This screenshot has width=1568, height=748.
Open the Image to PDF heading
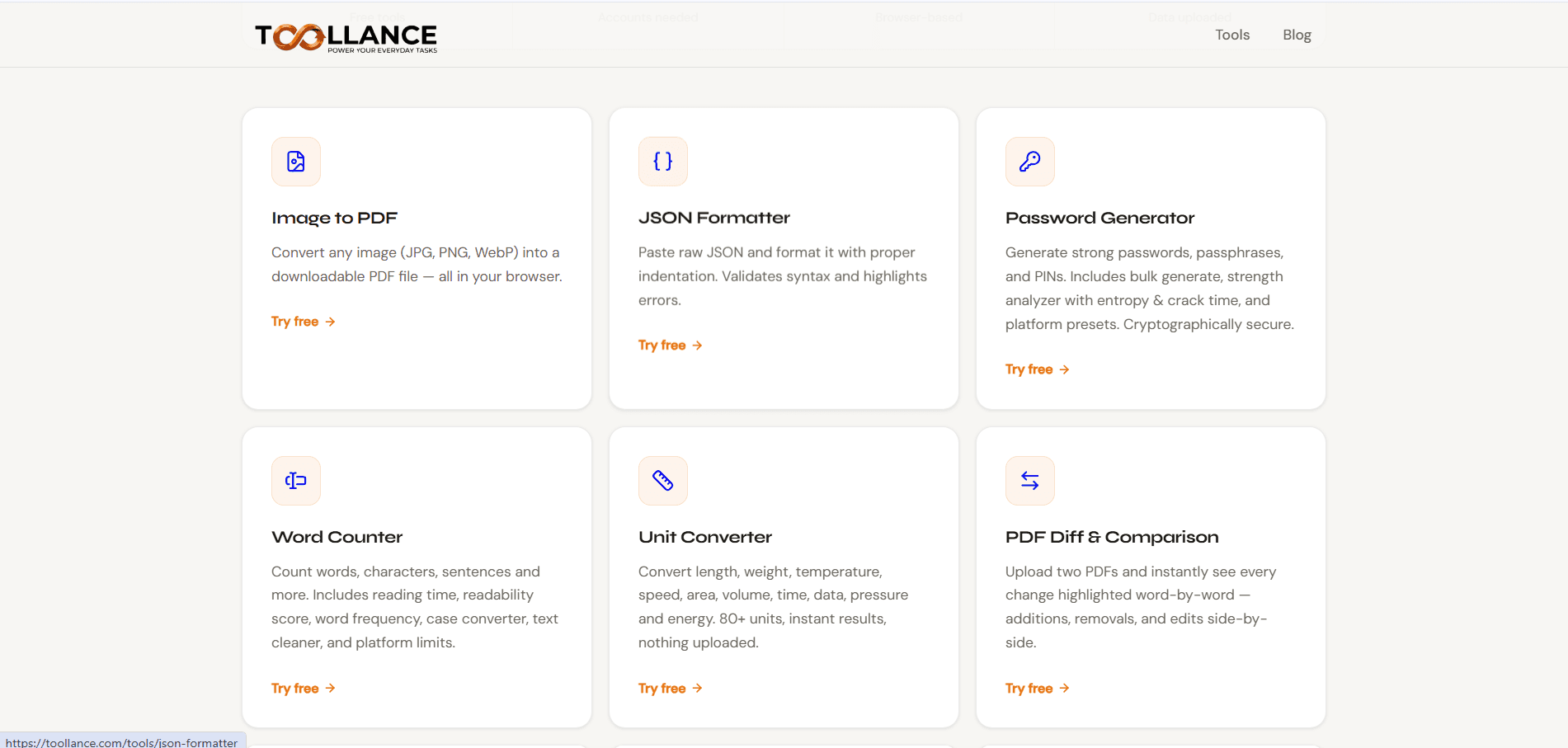point(334,218)
